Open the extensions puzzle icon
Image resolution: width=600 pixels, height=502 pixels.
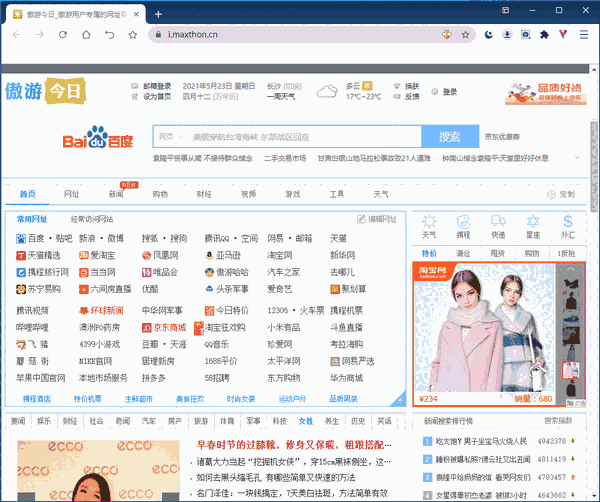click(543, 34)
